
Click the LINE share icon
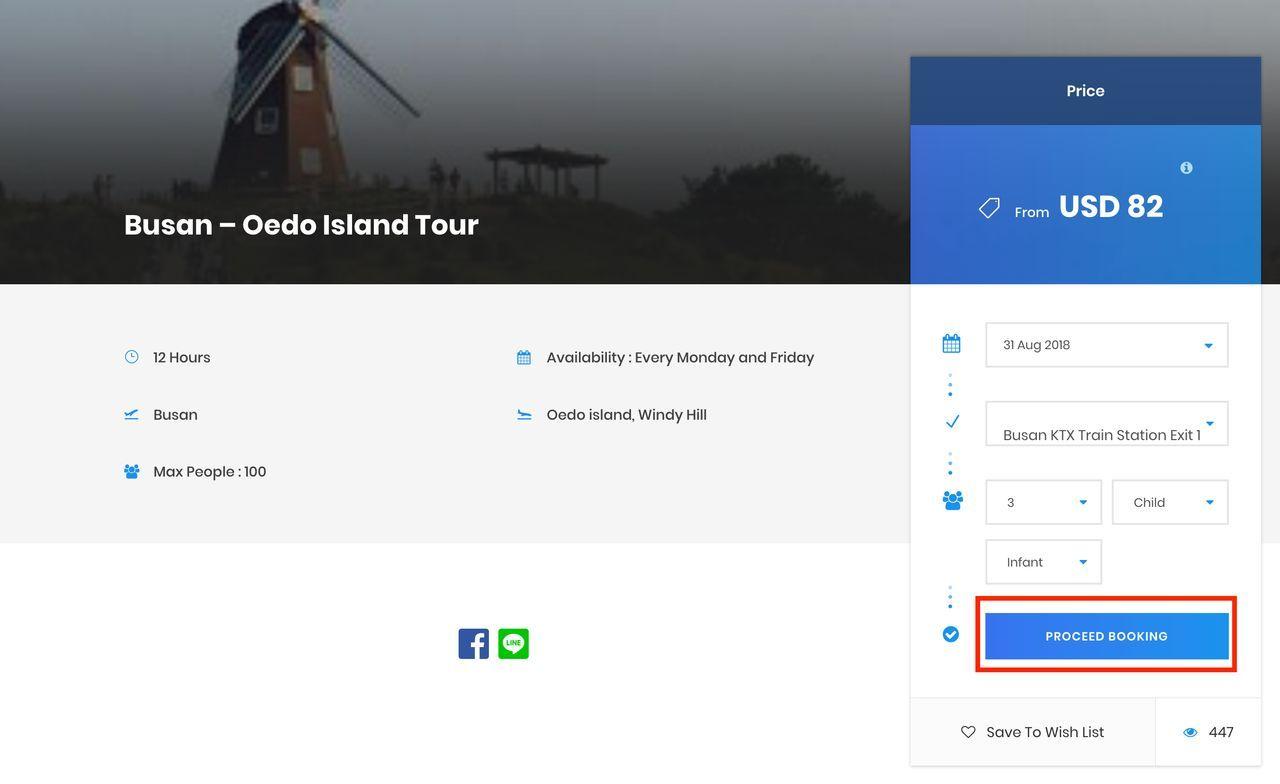[x=513, y=644]
